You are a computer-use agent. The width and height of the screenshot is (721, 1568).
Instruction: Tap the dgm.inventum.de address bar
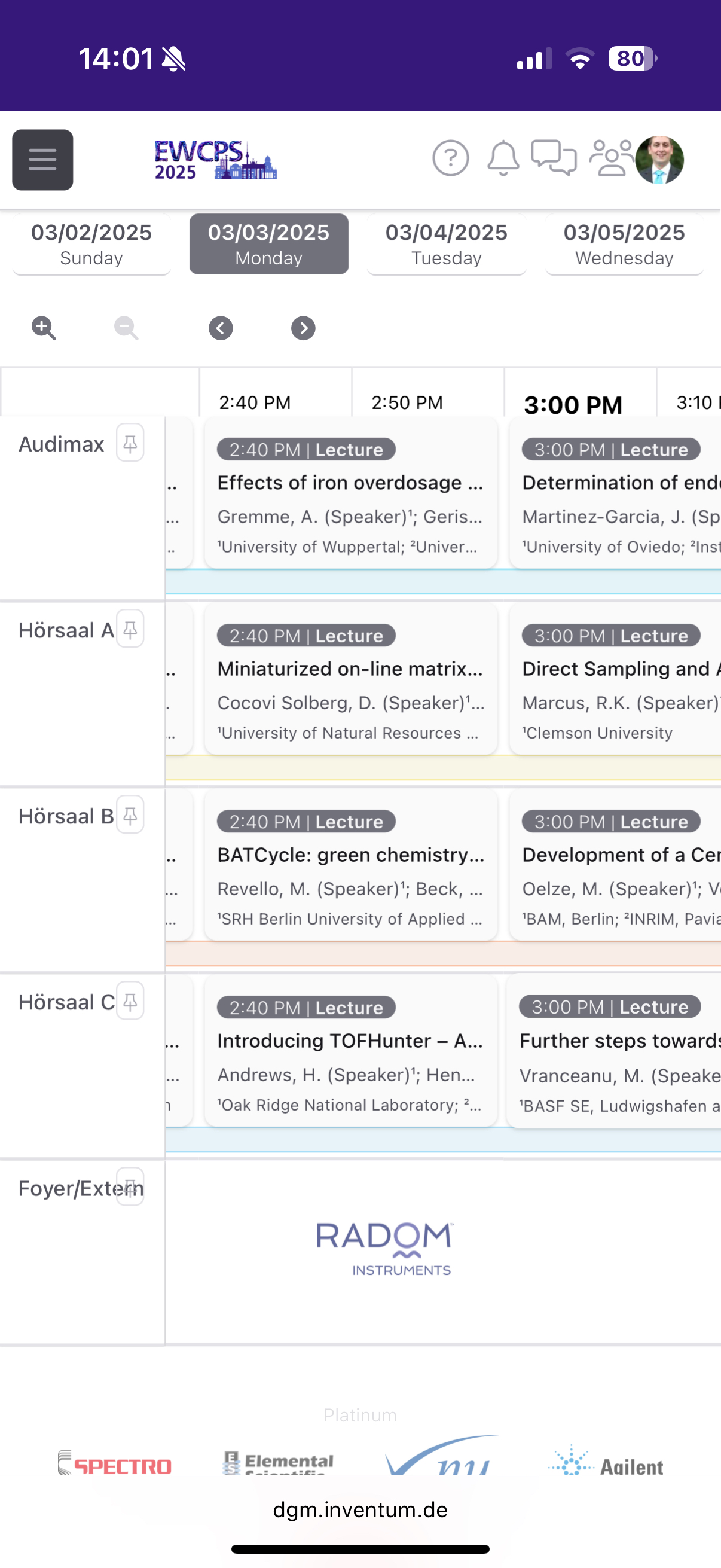[x=360, y=1510]
